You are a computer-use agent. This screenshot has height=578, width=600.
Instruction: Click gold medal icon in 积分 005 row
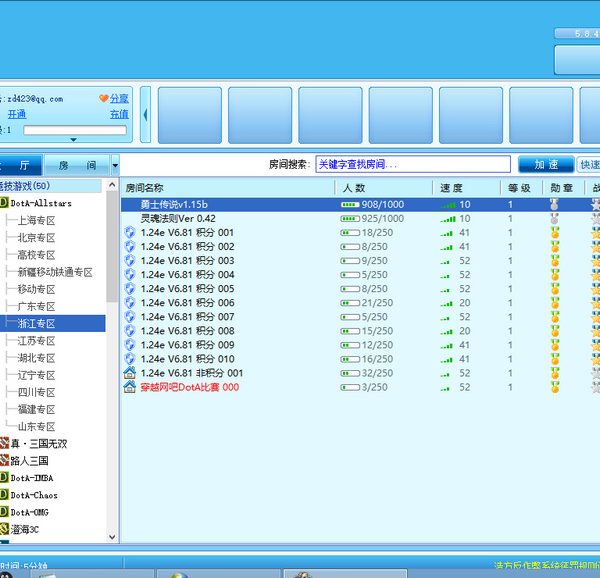click(555, 288)
